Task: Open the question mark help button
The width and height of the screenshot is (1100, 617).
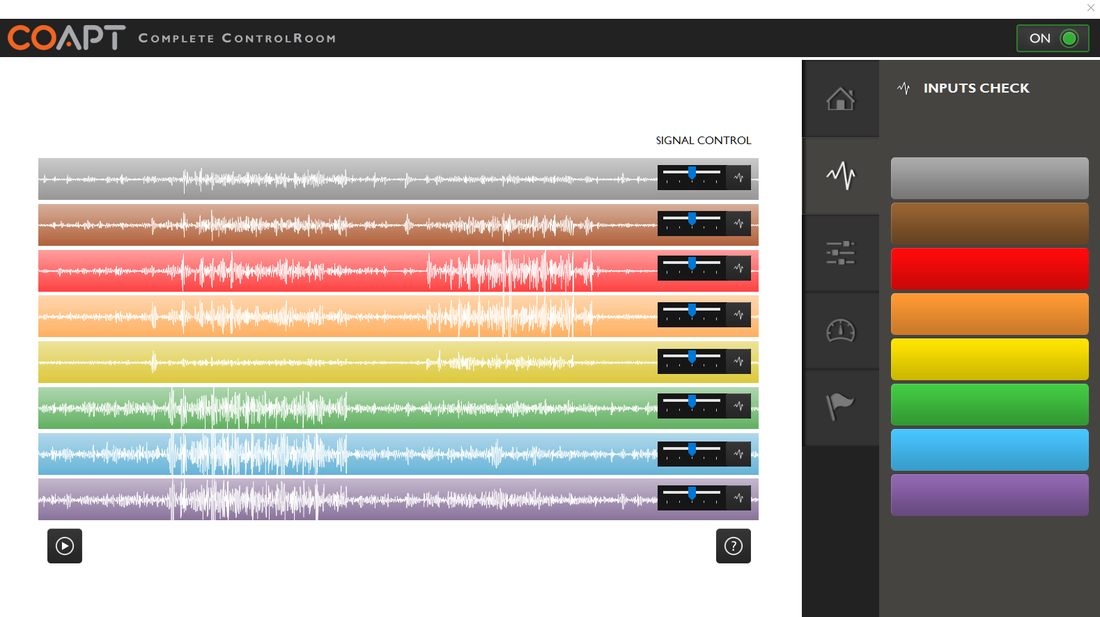Action: pyautogui.click(x=733, y=546)
